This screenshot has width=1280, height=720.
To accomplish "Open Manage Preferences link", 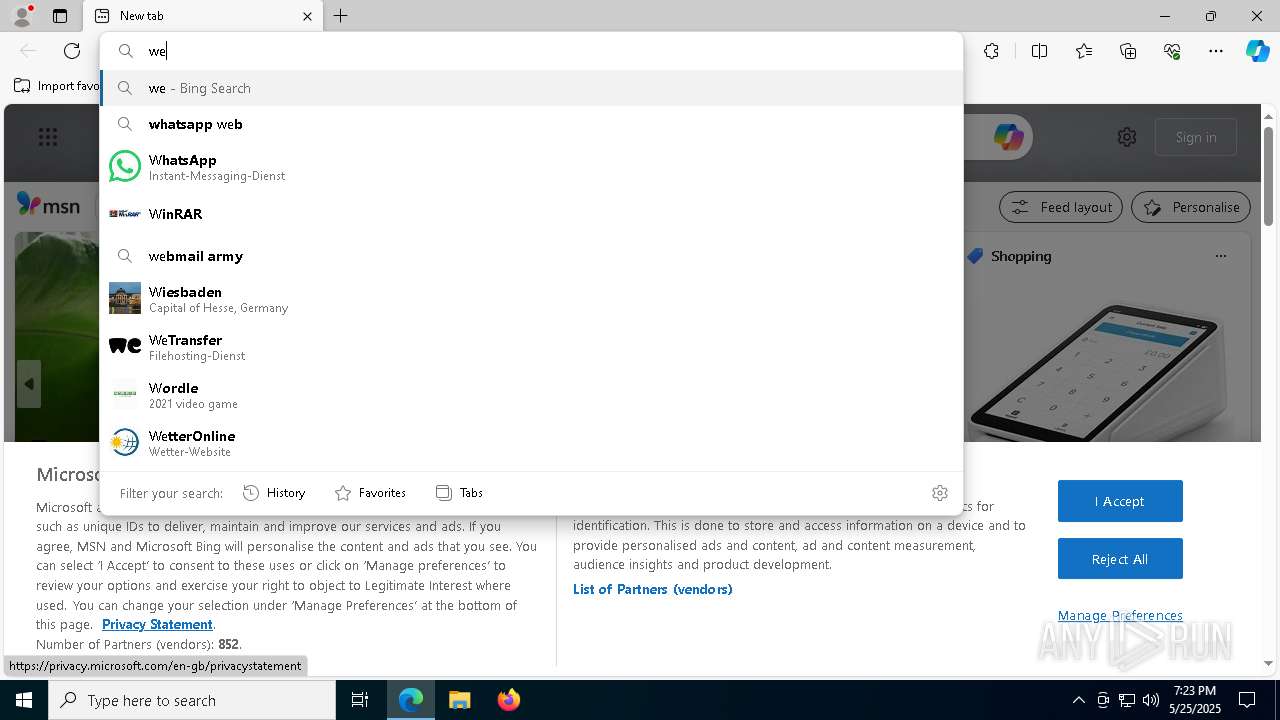I will tap(1120, 615).
